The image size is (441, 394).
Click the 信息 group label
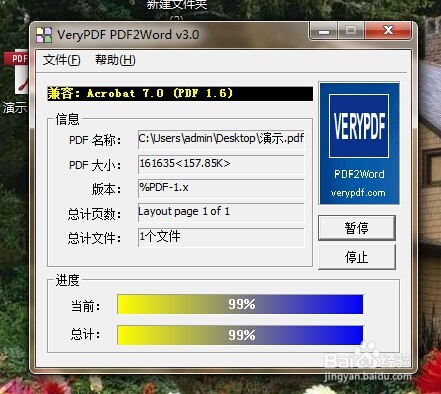[x=68, y=119]
